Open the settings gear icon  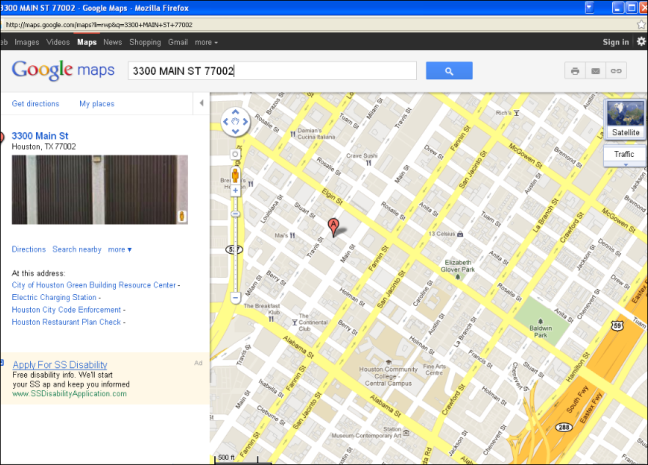(x=641, y=41)
